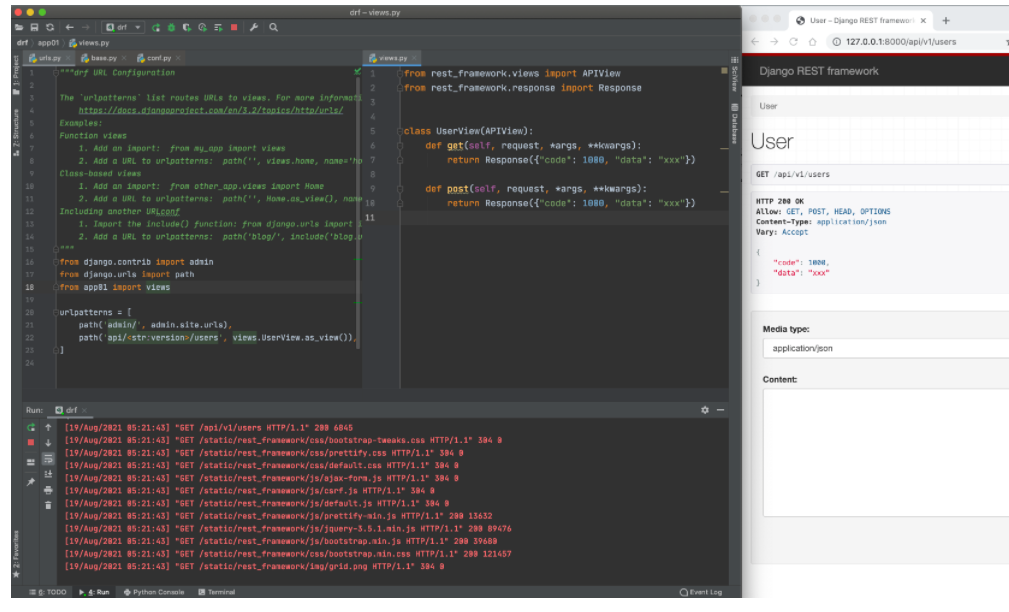Click the Profile drf gauge icon
The height and width of the screenshot is (612, 1009).
tap(202, 28)
